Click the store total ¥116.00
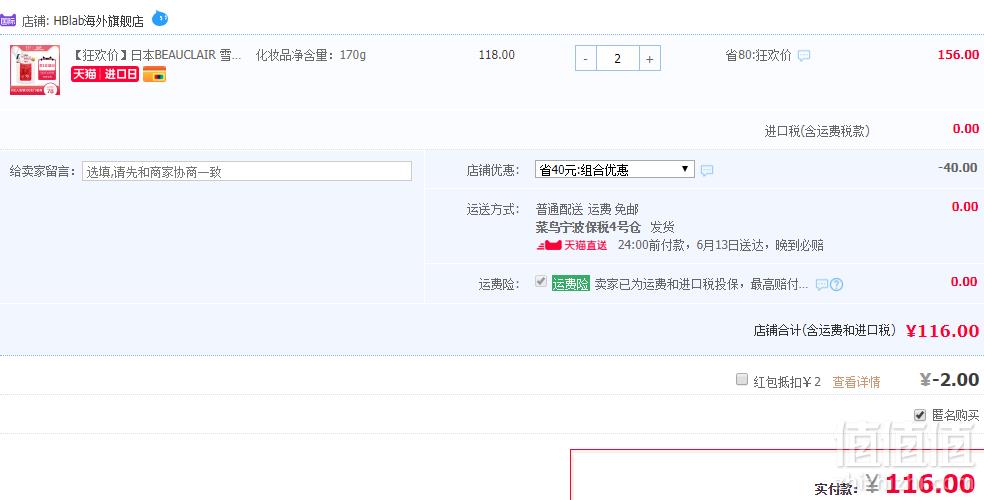Viewport: 984px width, 500px height. [x=942, y=331]
